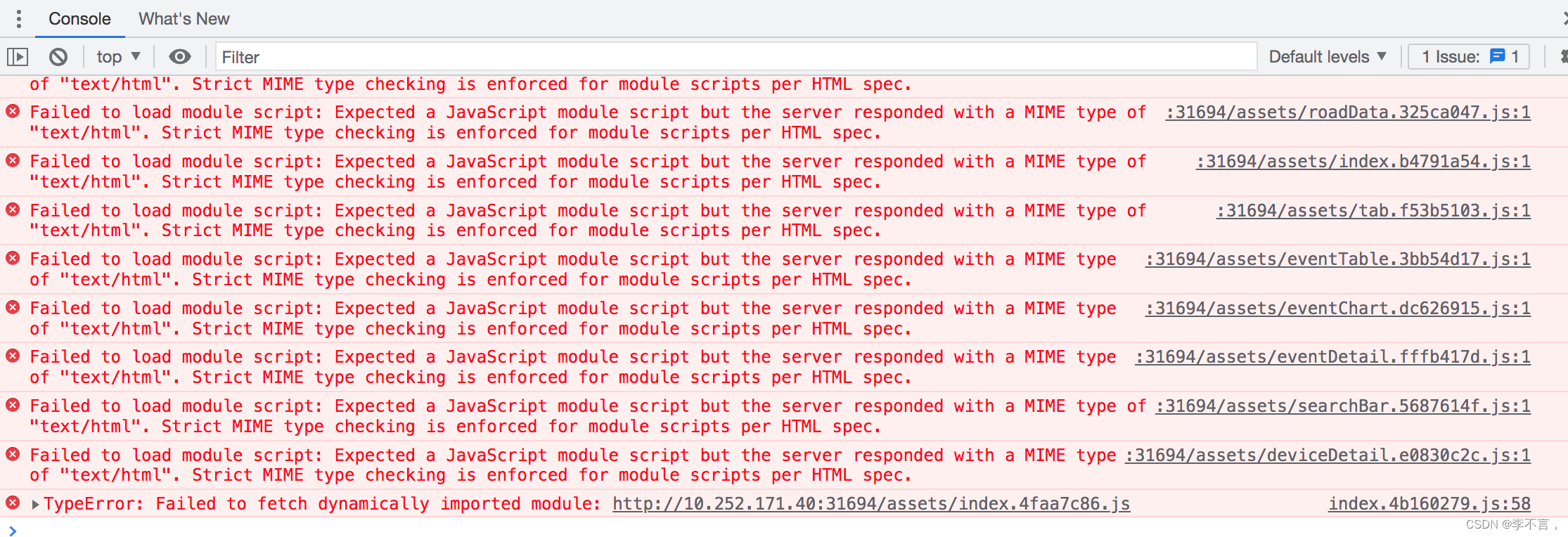Screen dimensions: 1568x537
Task: Click error icon on TypeError row
Action: click(x=13, y=503)
